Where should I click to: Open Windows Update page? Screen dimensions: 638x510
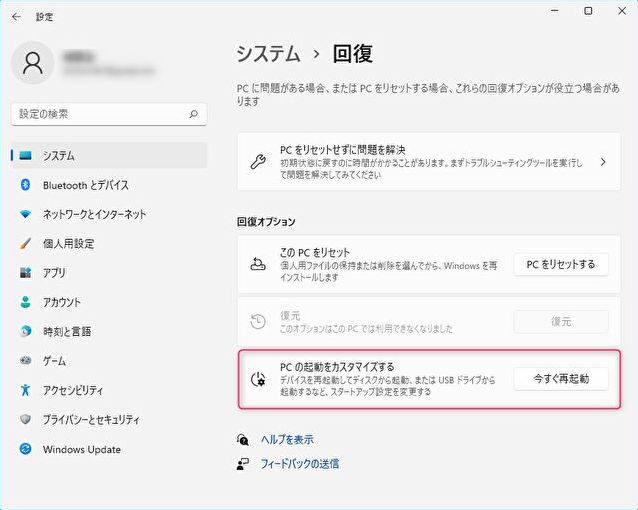109,449
